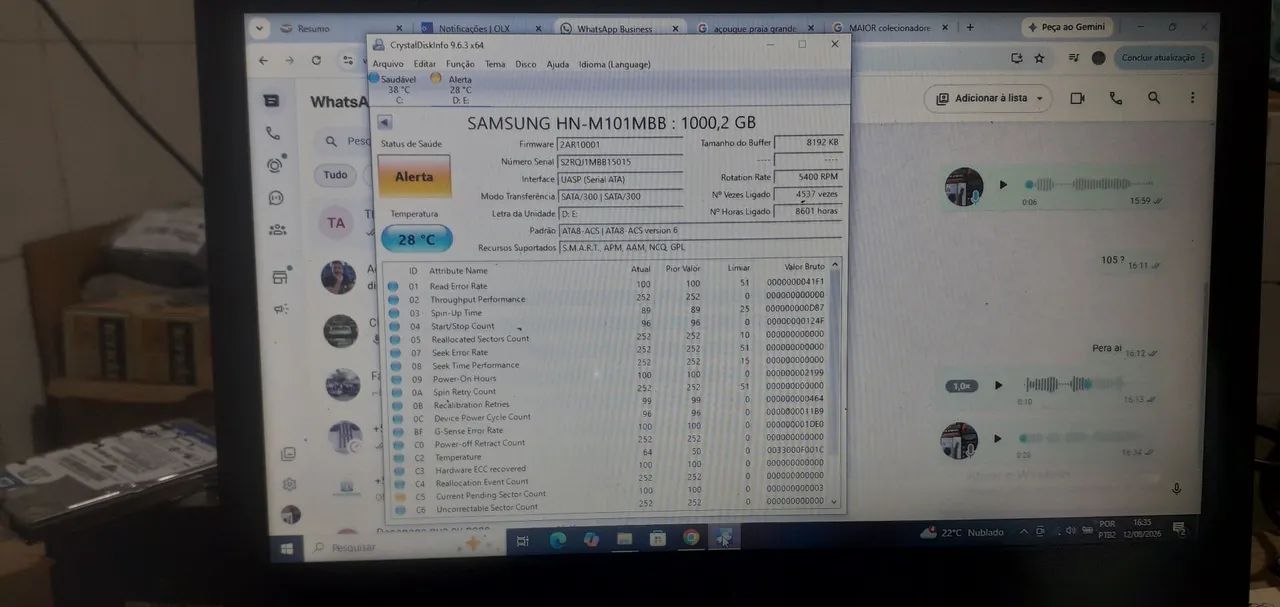Play the 0:10 voice message
The image size is (1280, 607).
[997, 385]
